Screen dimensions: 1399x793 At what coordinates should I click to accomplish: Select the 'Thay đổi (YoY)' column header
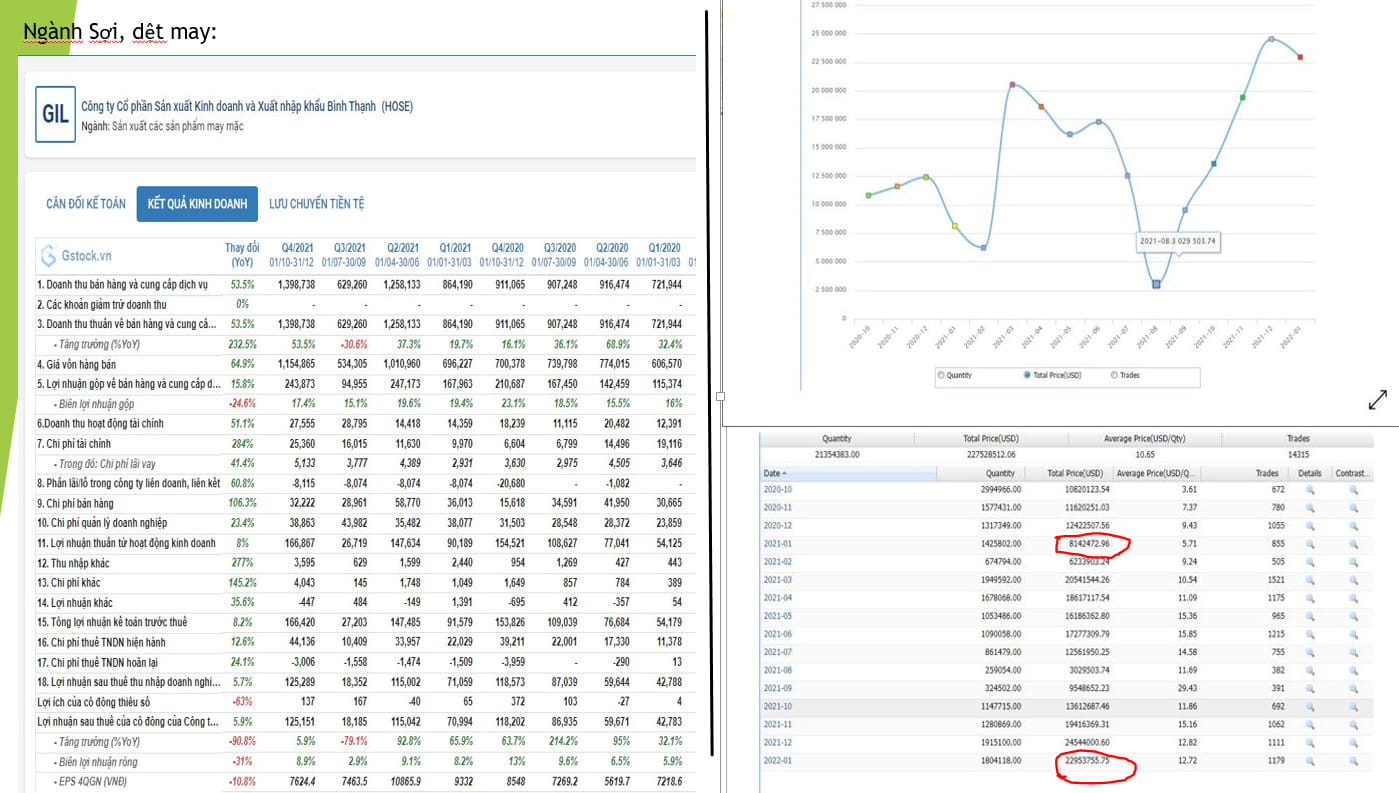pos(242,254)
